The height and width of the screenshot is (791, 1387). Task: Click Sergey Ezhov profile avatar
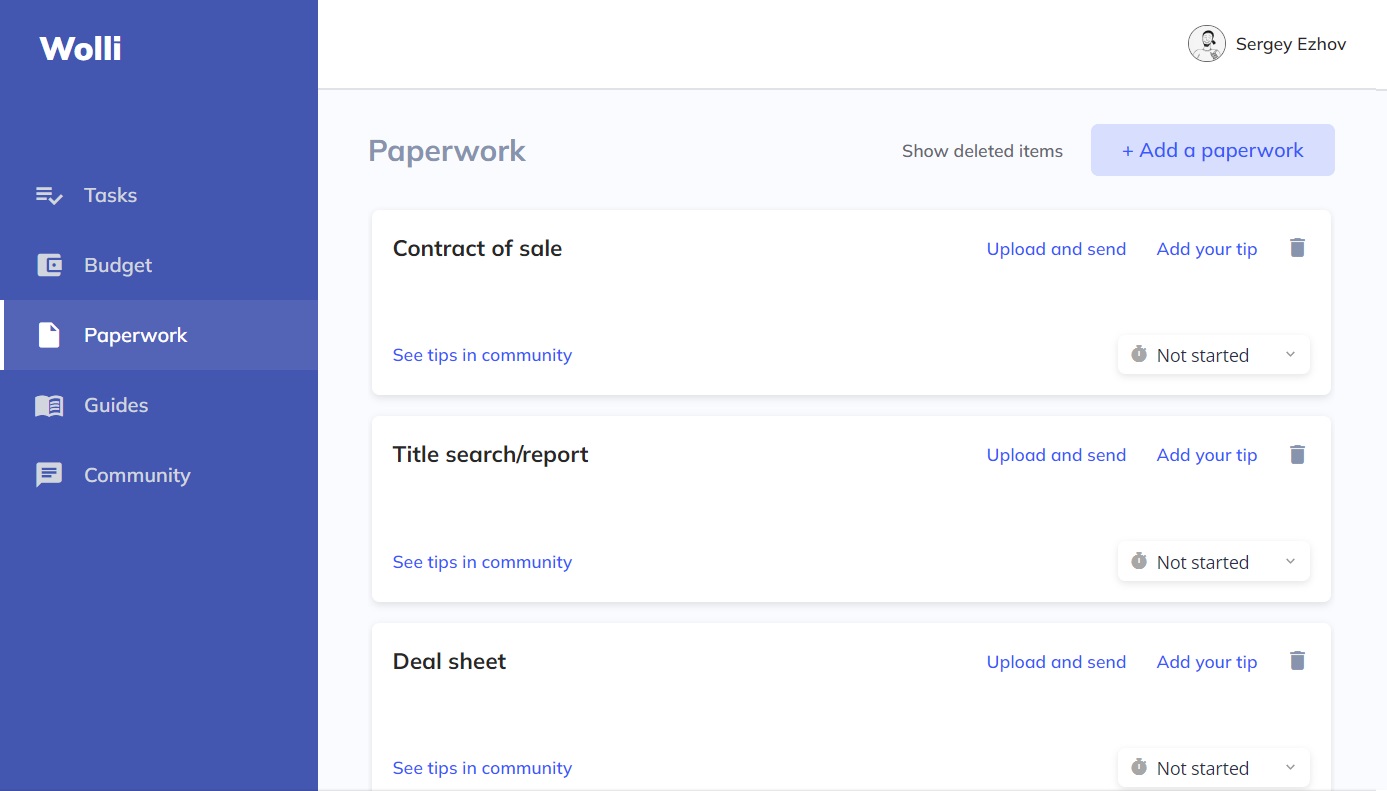click(x=1207, y=44)
